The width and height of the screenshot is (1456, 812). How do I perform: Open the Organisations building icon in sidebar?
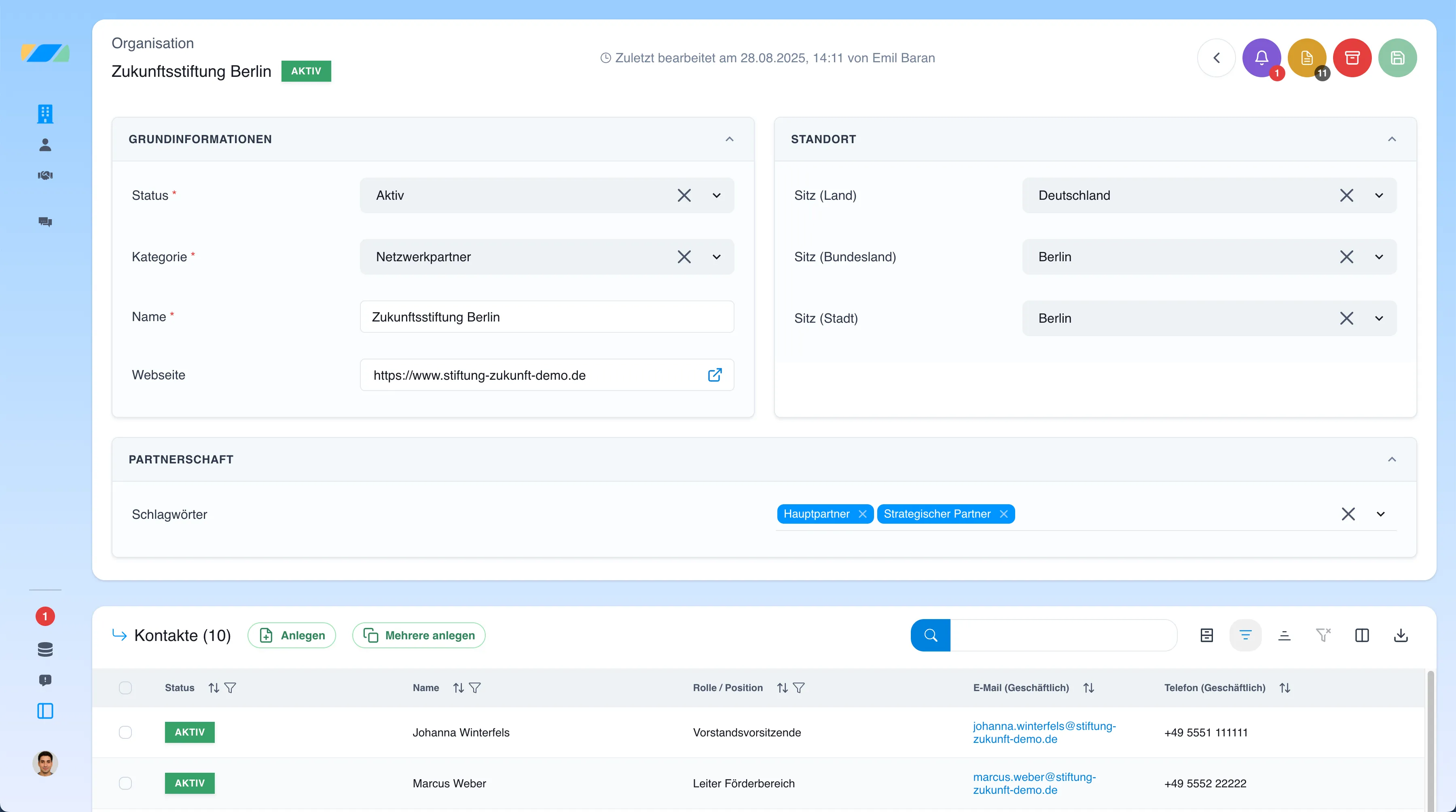click(45, 114)
